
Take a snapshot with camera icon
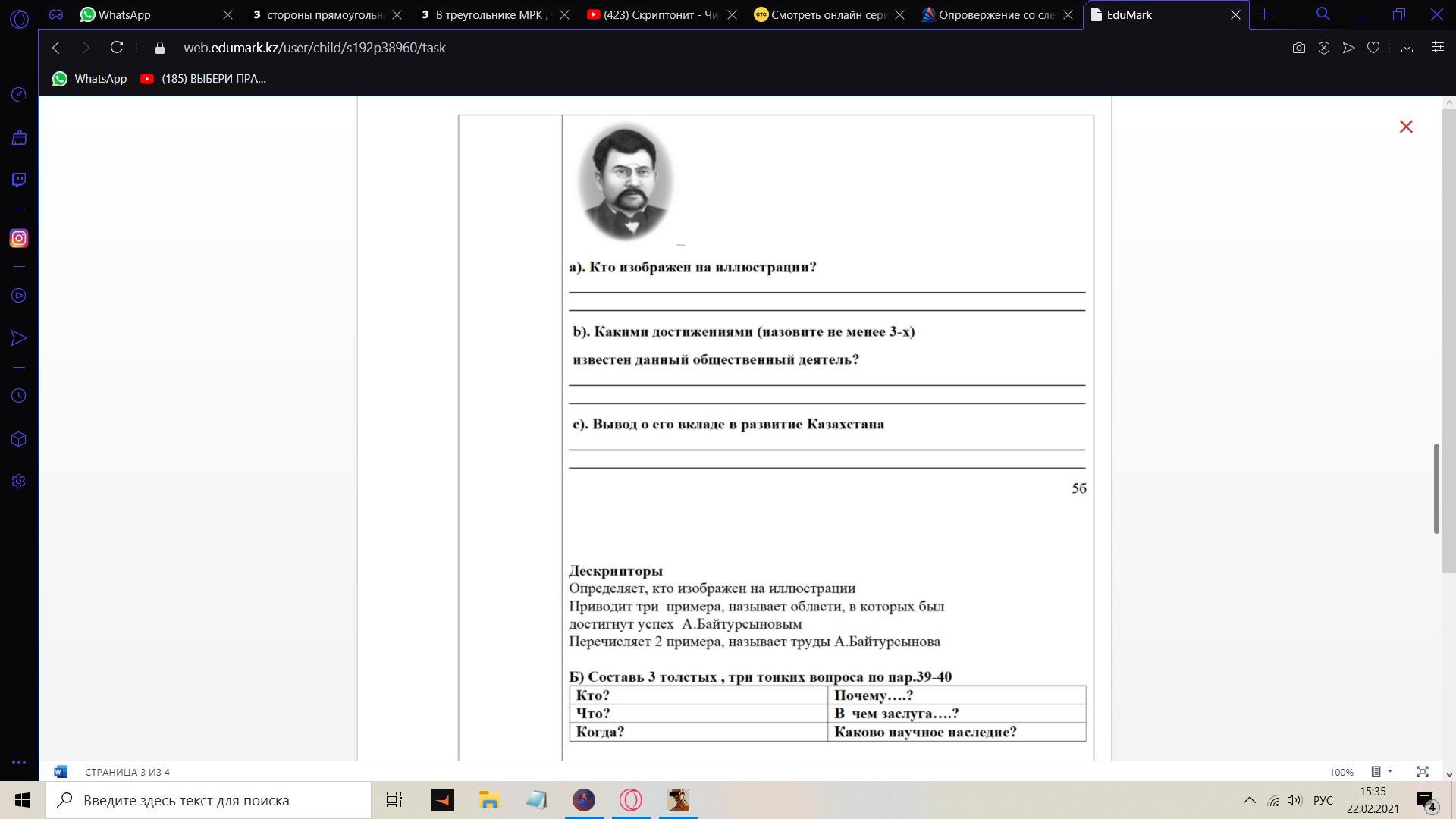(x=1298, y=48)
